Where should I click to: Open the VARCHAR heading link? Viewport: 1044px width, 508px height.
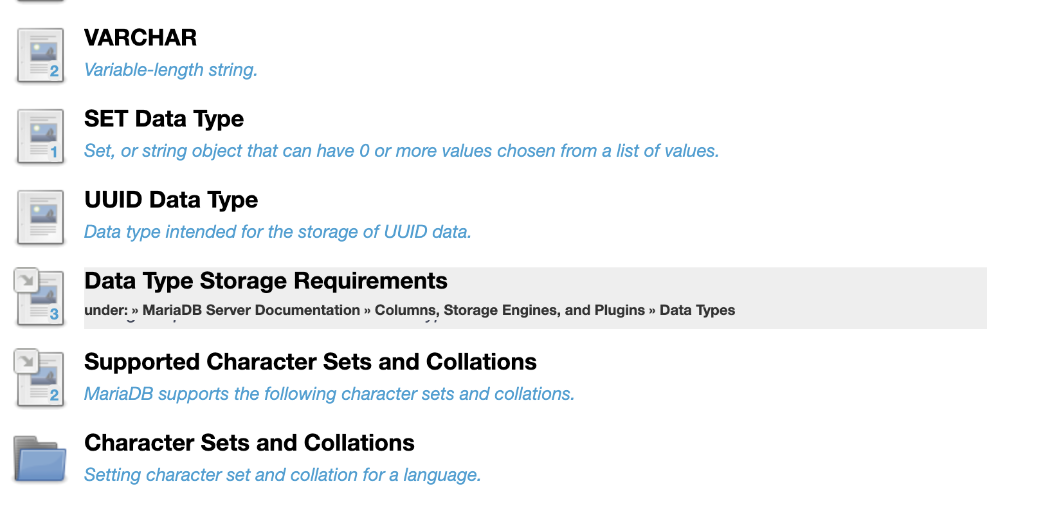140,37
